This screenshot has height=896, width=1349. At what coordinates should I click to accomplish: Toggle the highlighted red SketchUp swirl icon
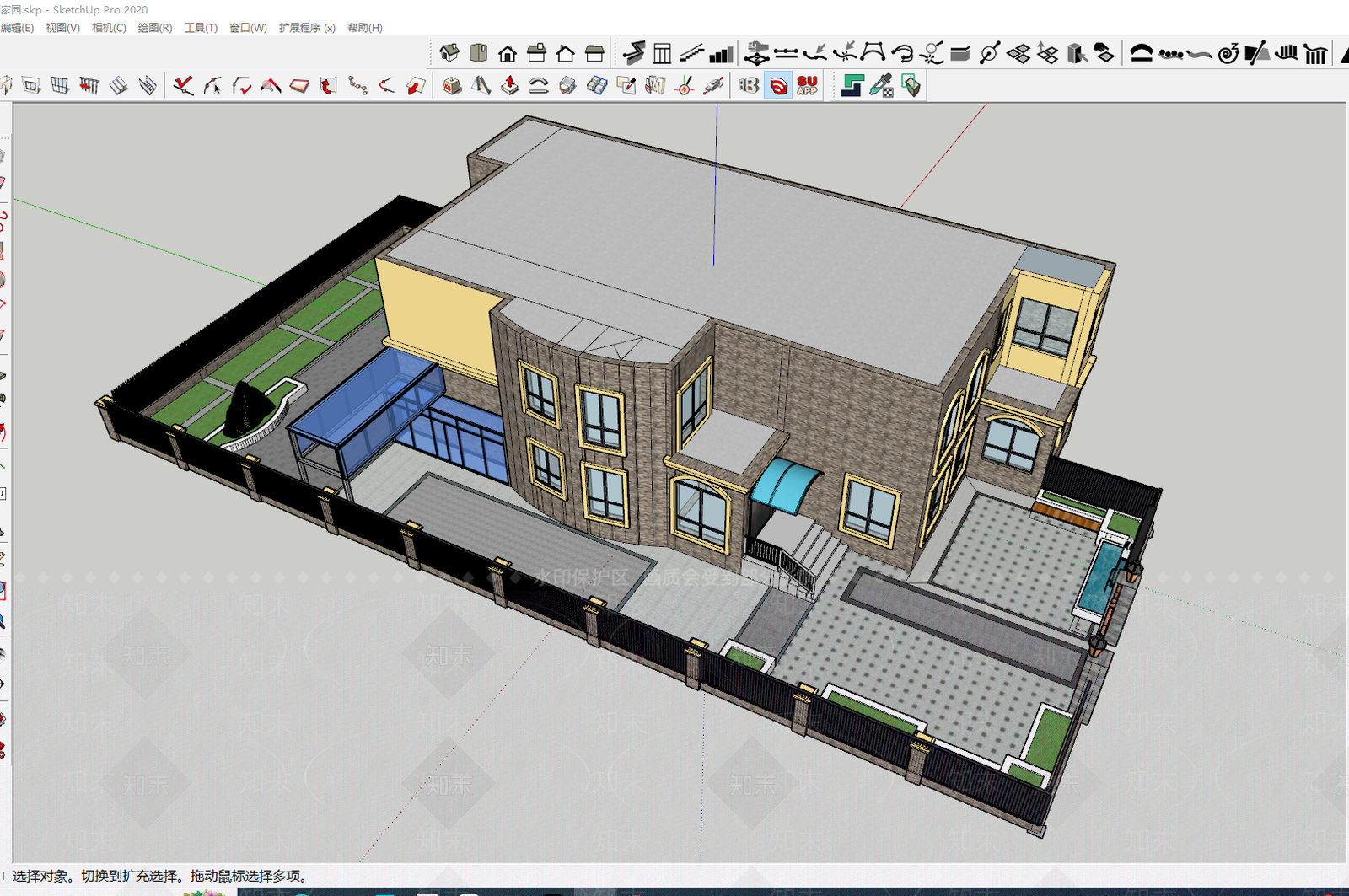tap(778, 85)
